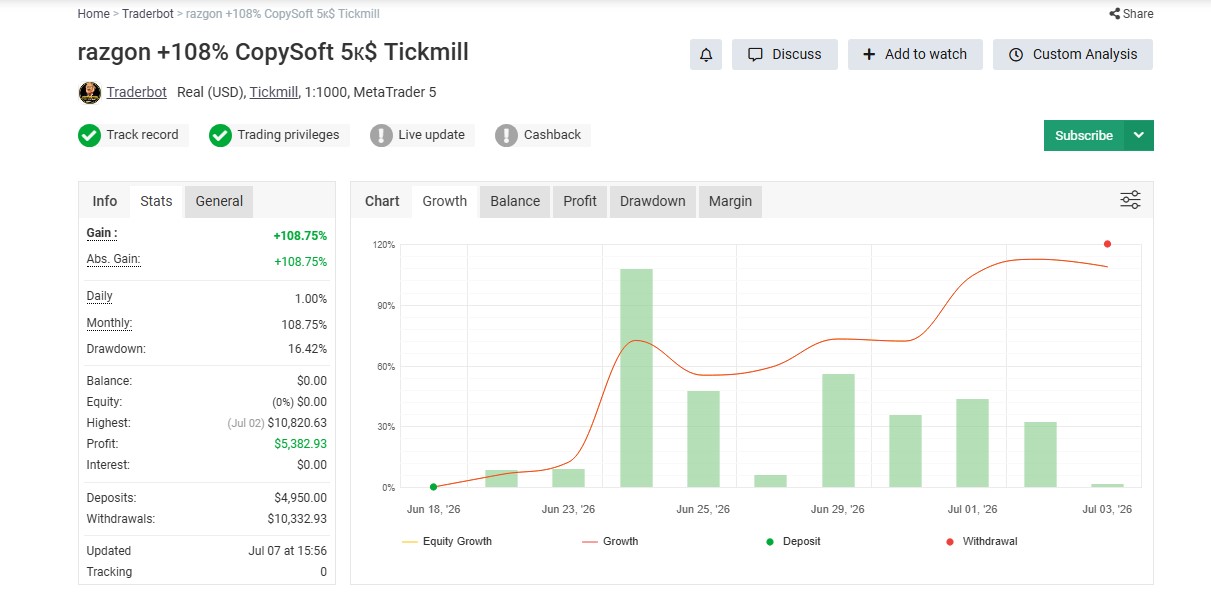Click the Abs. Gain label
1211x603 pixels.
113,259
